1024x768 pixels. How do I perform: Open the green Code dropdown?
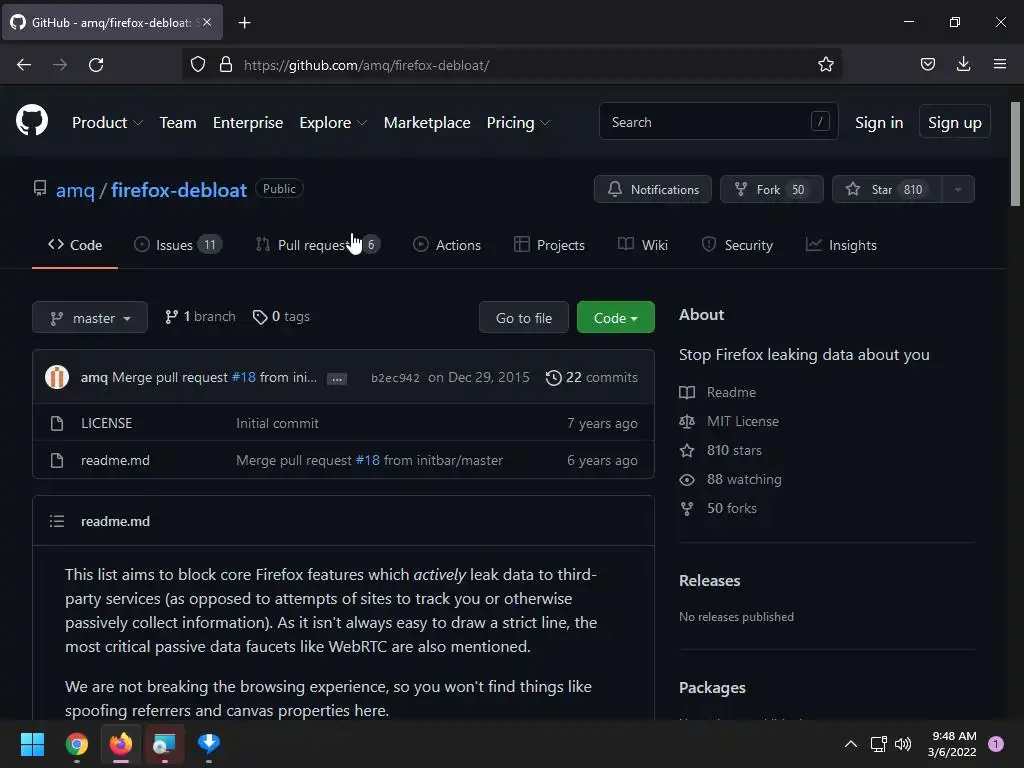point(615,317)
